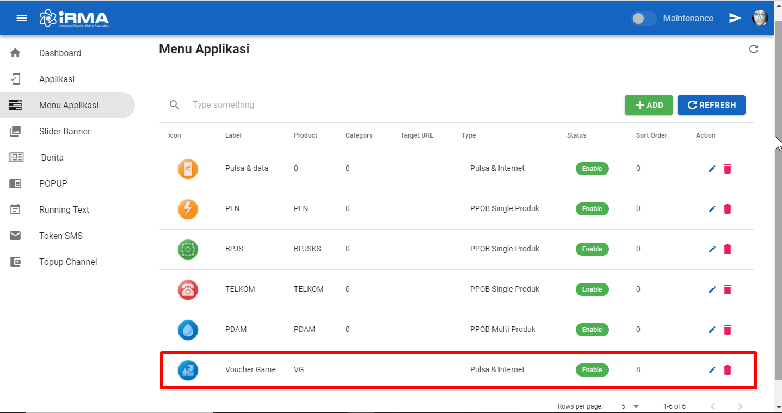Image resolution: width=782 pixels, height=413 pixels.
Task: Open Dashboard from the sidebar
Action: (60, 53)
